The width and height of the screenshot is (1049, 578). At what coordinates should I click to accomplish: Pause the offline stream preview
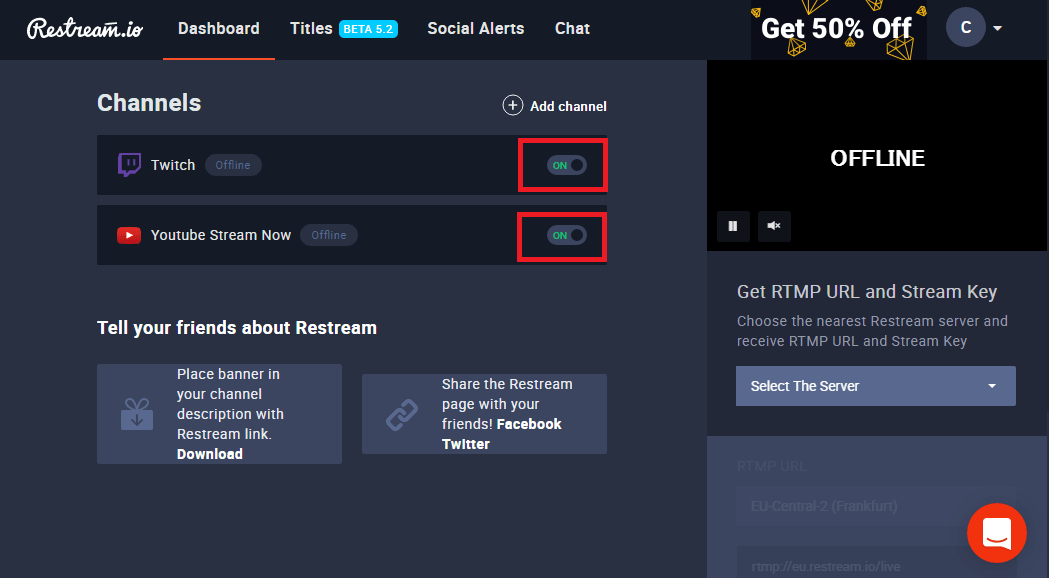(733, 226)
